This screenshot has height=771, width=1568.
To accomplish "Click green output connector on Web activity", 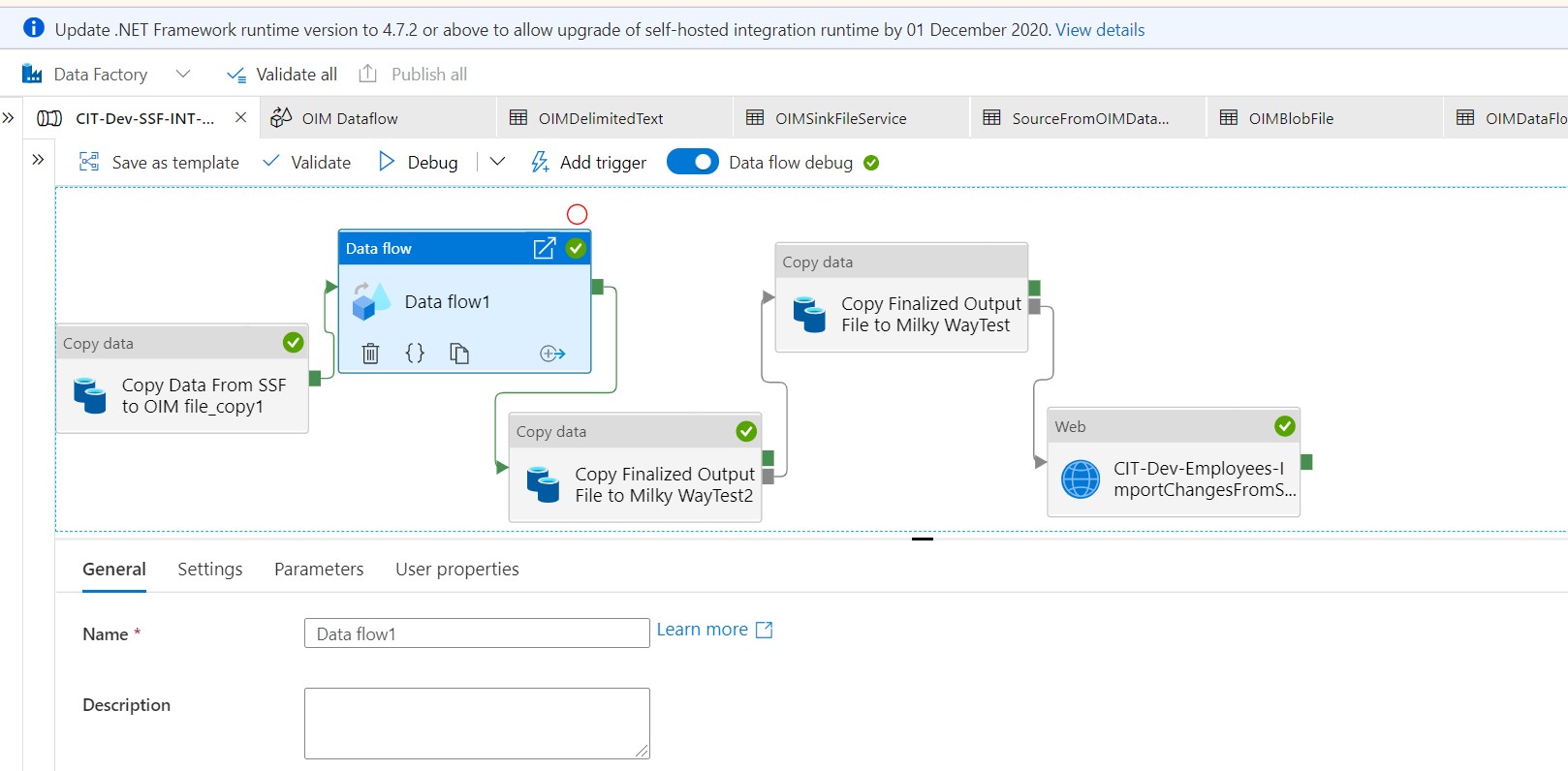I will 1306,462.
